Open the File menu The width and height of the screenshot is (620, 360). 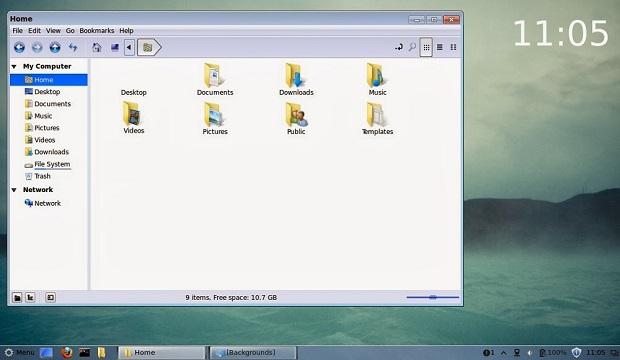click(17, 30)
